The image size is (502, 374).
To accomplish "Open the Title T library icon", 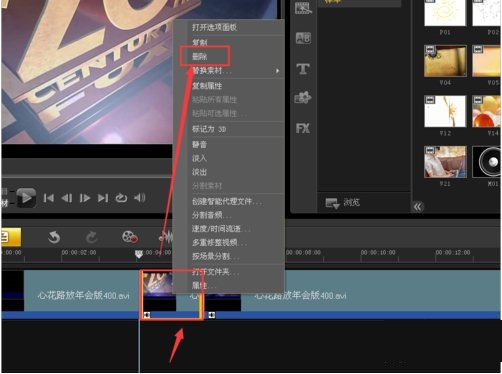I will (x=303, y=69).
